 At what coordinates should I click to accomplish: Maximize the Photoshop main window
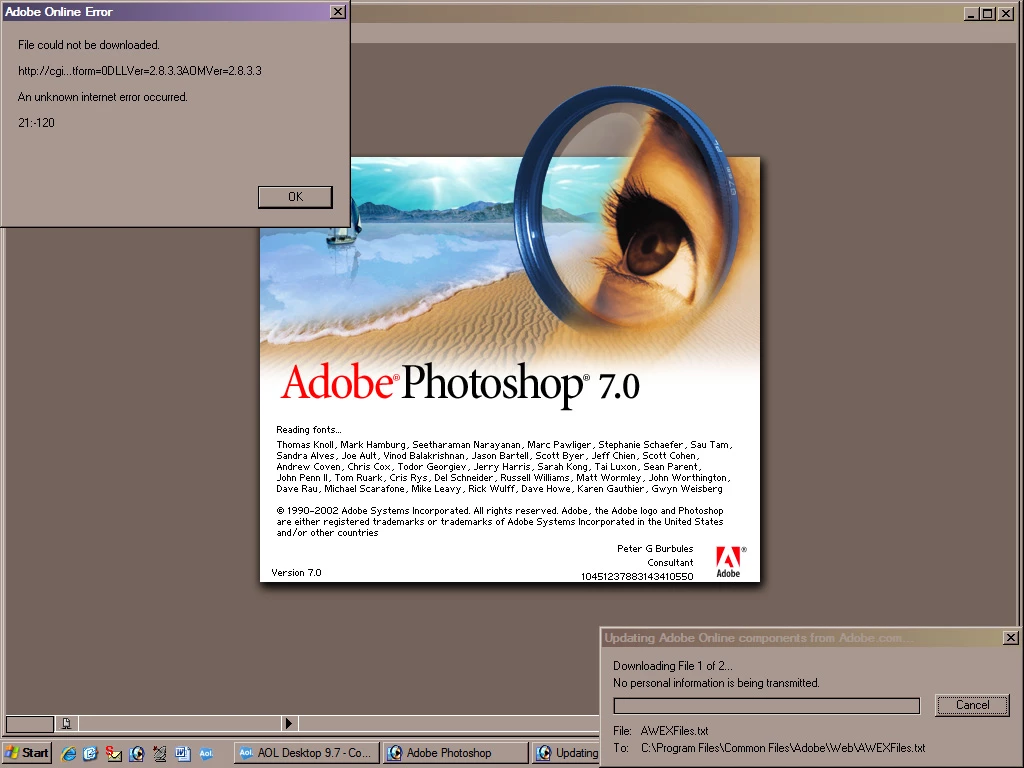[x=988, y=14]
